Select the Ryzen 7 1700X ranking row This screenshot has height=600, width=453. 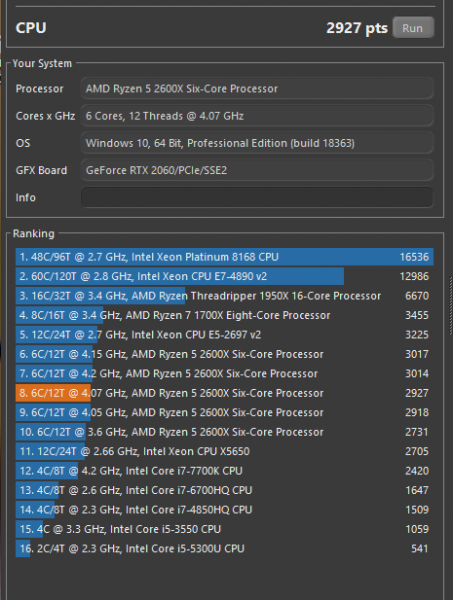click(225, 315)
